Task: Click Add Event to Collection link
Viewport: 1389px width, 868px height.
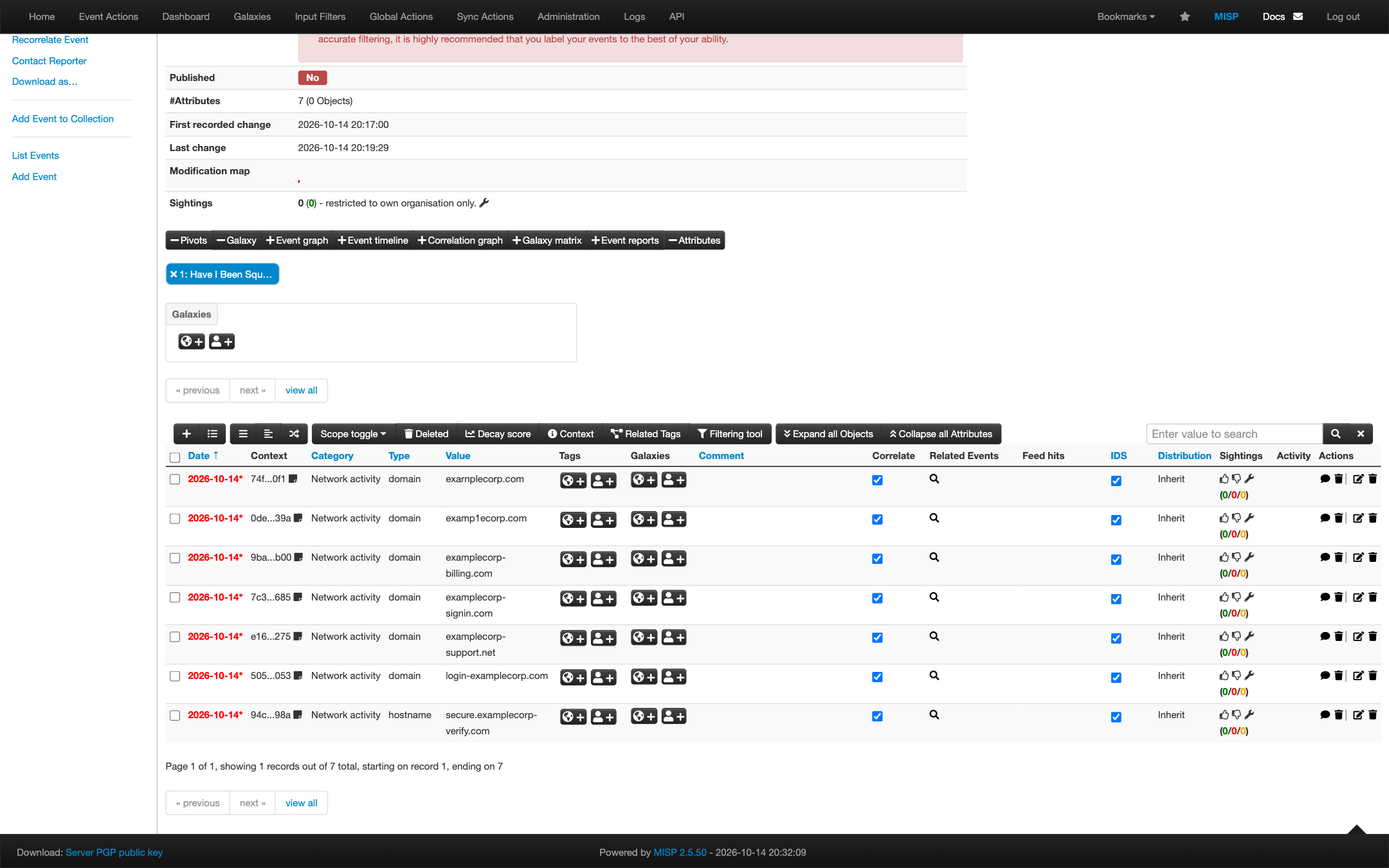Action: [62, 119]
